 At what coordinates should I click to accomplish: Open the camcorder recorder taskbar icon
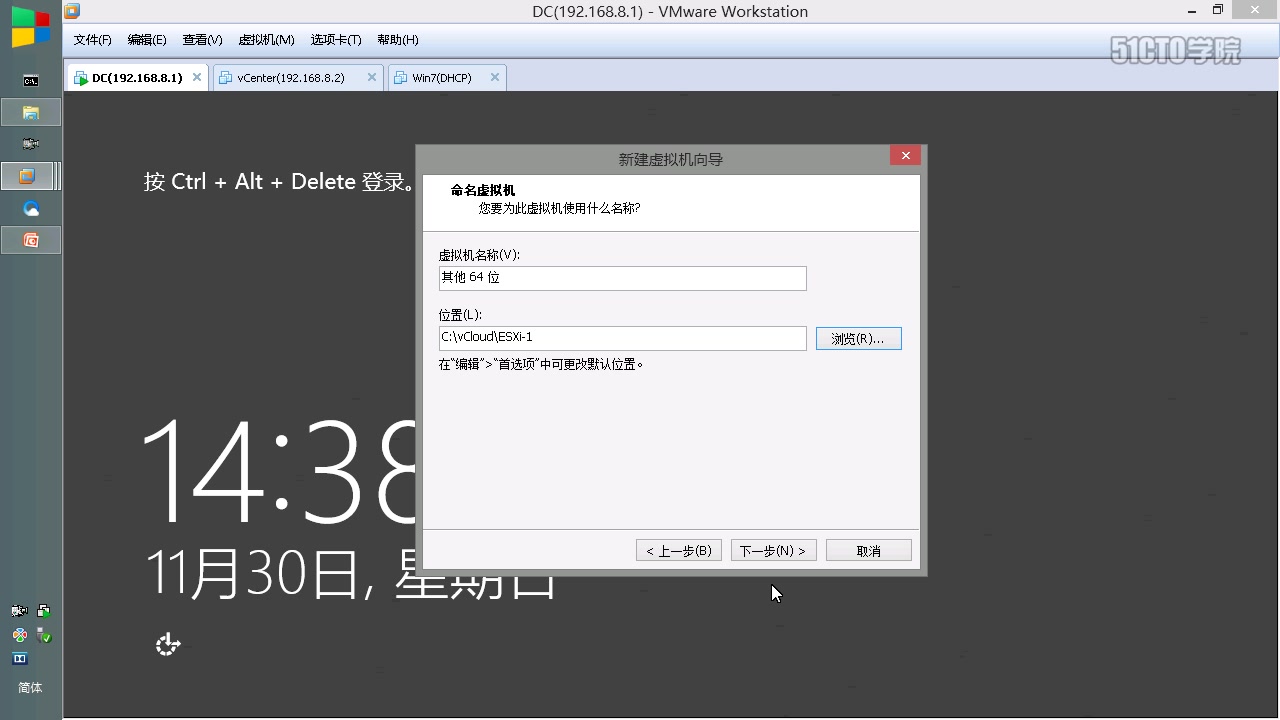[31, 144]
